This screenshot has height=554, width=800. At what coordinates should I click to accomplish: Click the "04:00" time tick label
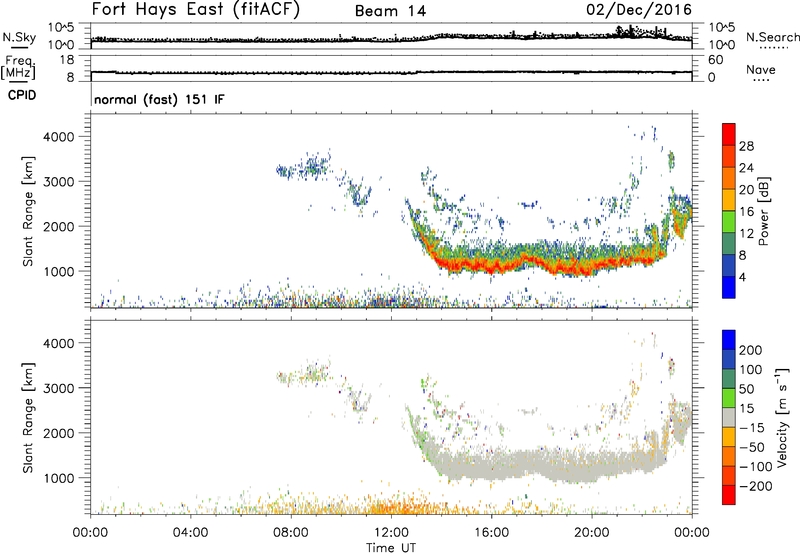pyautogui.click(x=190, y=533)
